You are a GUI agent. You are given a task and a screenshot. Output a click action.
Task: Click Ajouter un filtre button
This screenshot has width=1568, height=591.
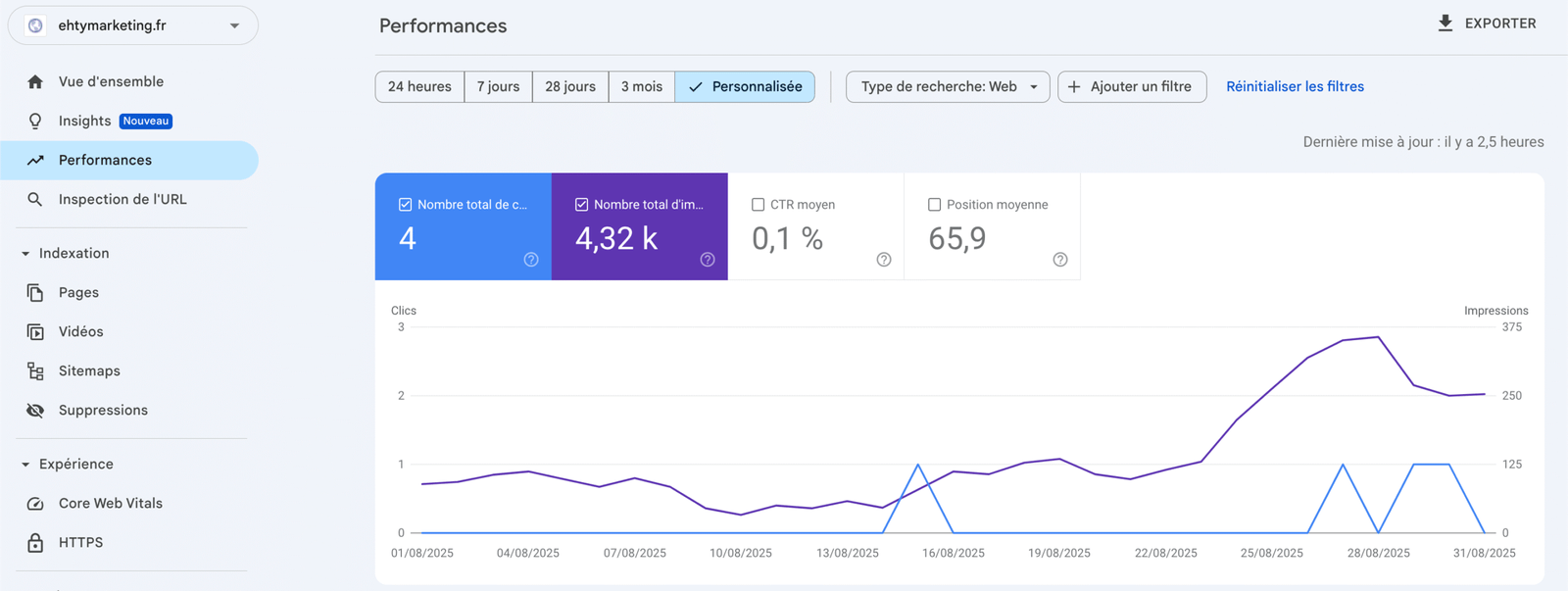point(1131,86)
